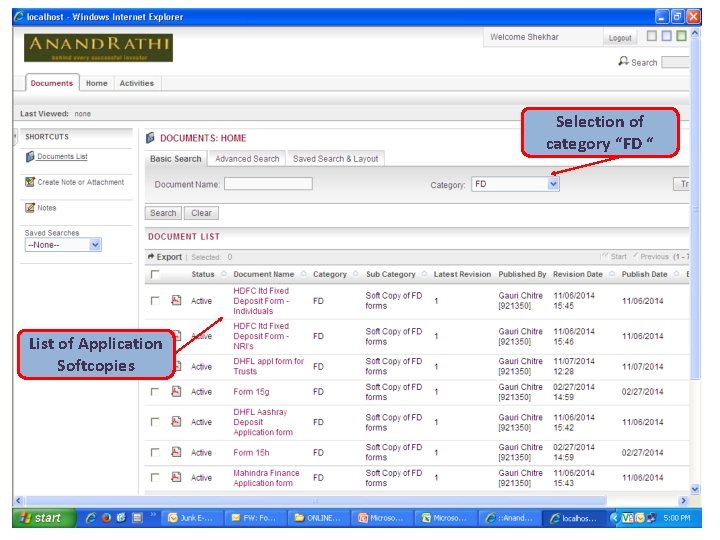Sort by Revision Date column arrow icon
This screenshot has height=540, width=720.
(612, 274)
